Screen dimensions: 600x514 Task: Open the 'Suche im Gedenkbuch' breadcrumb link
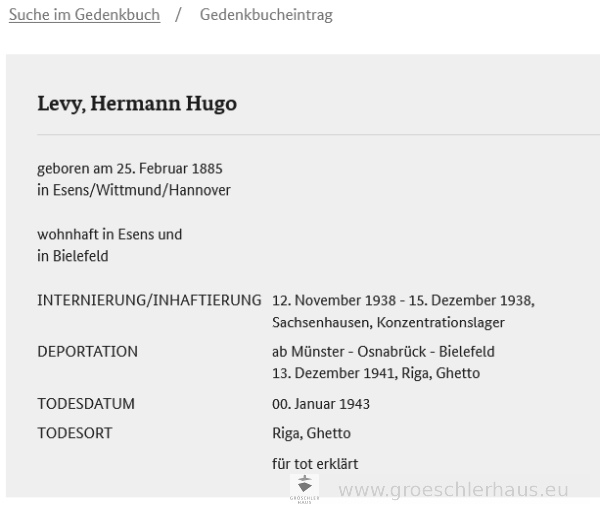click(84, 15)
